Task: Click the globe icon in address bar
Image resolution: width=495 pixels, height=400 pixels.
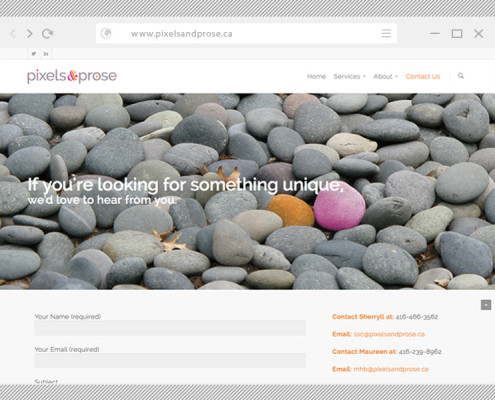Action: [106, 33]
